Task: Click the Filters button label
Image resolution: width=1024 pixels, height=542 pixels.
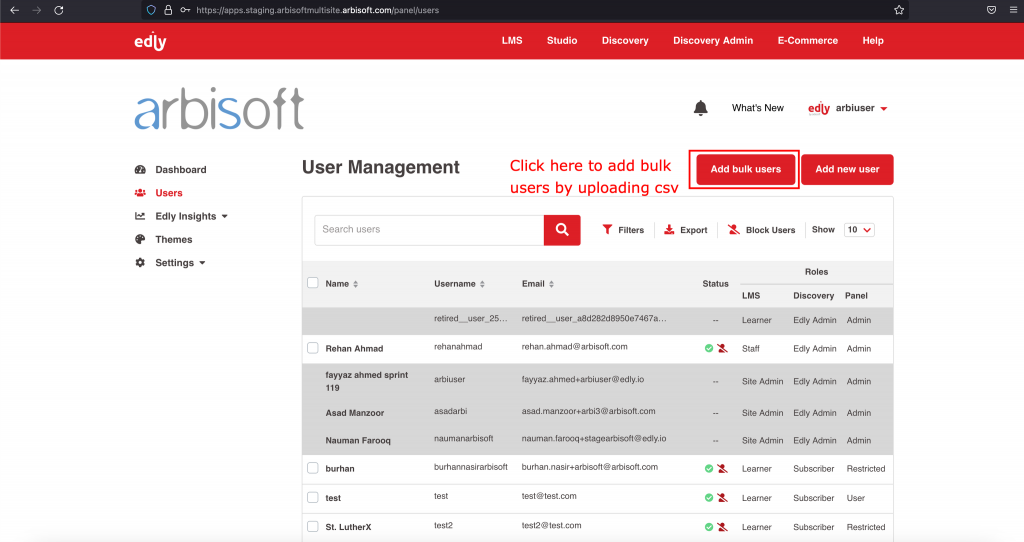Action: tap(631, 230)
